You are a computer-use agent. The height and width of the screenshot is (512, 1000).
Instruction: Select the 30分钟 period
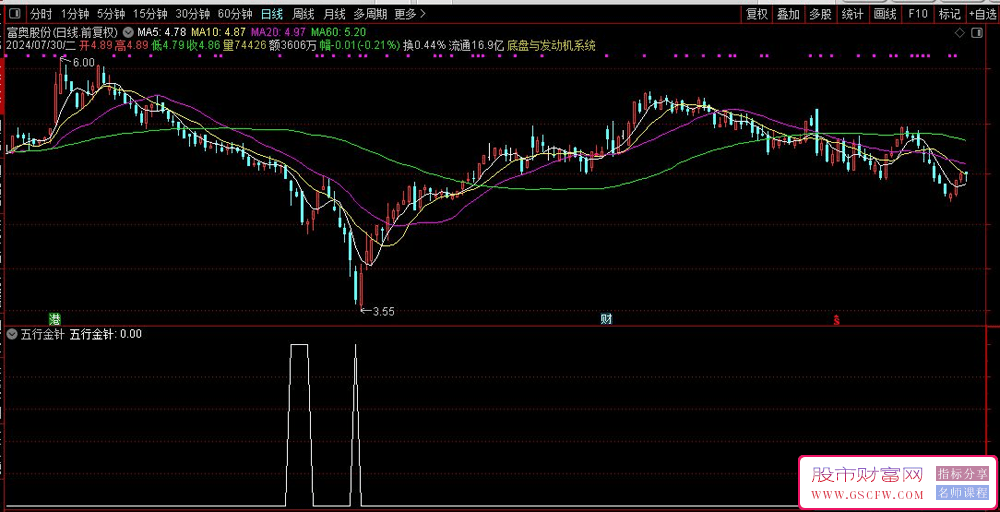click(192, 13)
